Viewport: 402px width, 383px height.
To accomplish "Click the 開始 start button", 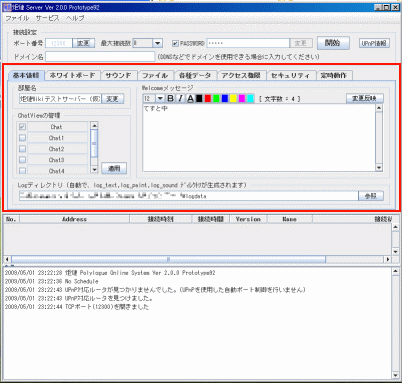I will (x=333, y=43).
